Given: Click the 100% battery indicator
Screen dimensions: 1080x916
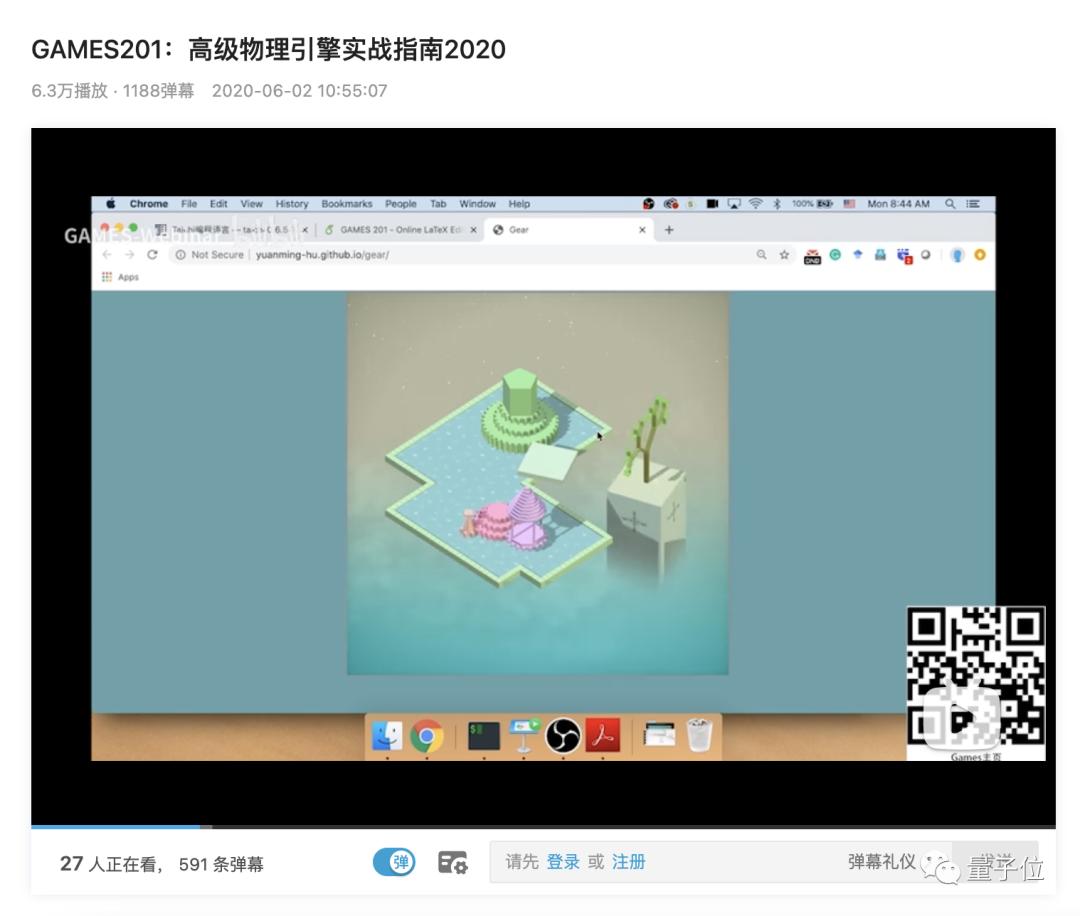Looking at the screenshot, I should tap(813, 204).
